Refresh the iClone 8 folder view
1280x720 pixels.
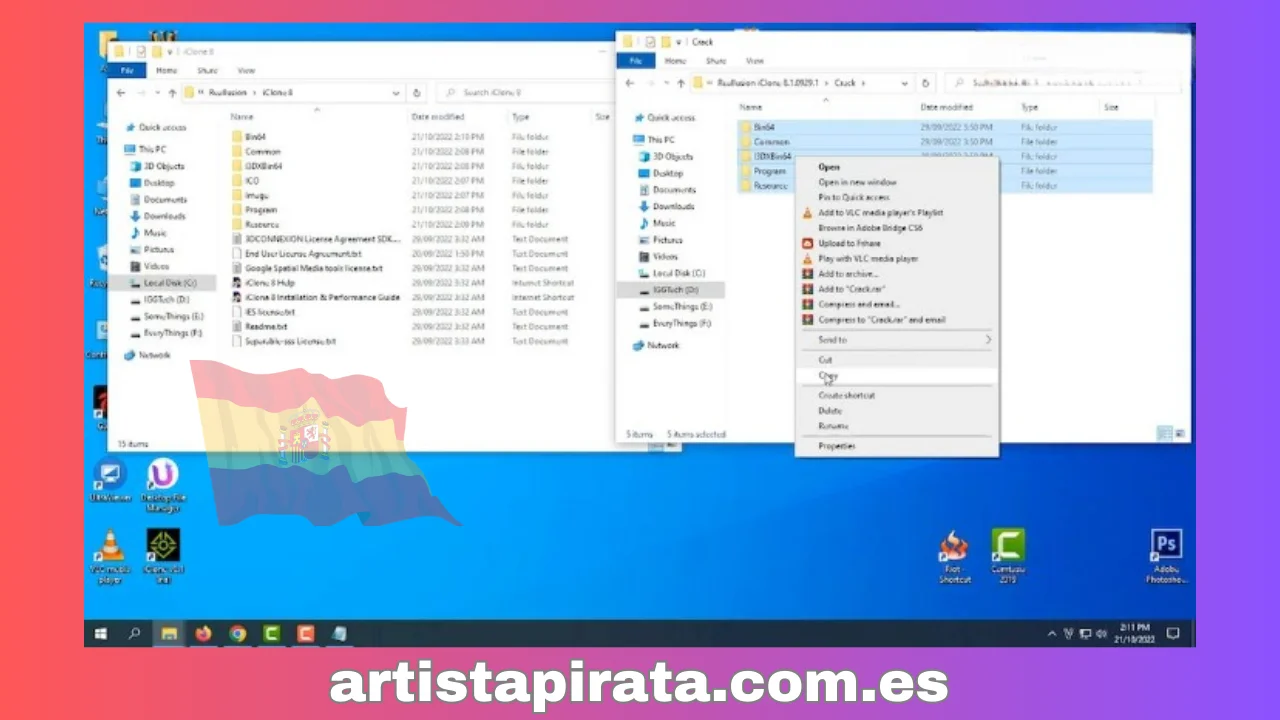(x=417, y=92)
